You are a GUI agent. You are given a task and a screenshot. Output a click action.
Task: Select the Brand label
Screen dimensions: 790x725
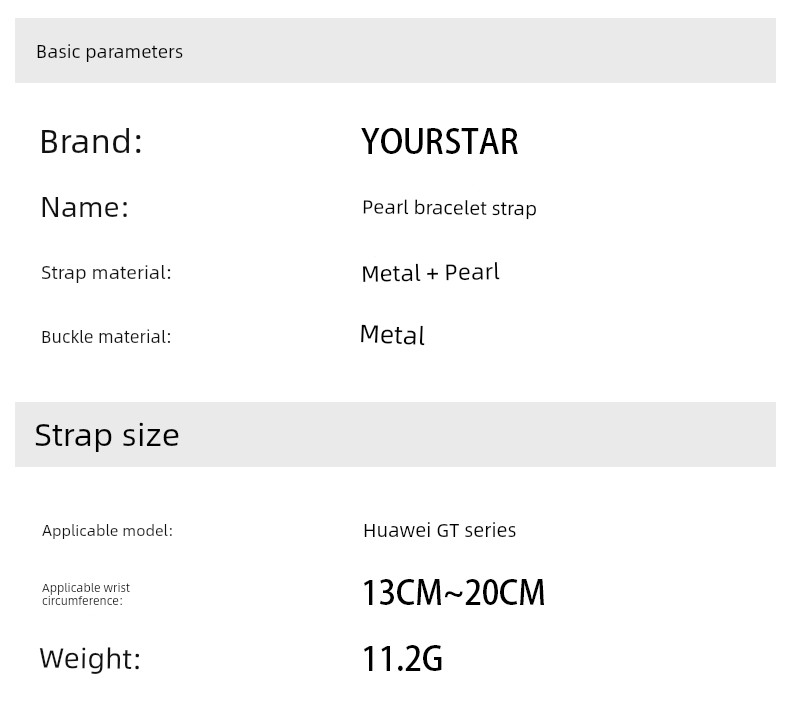91,142
